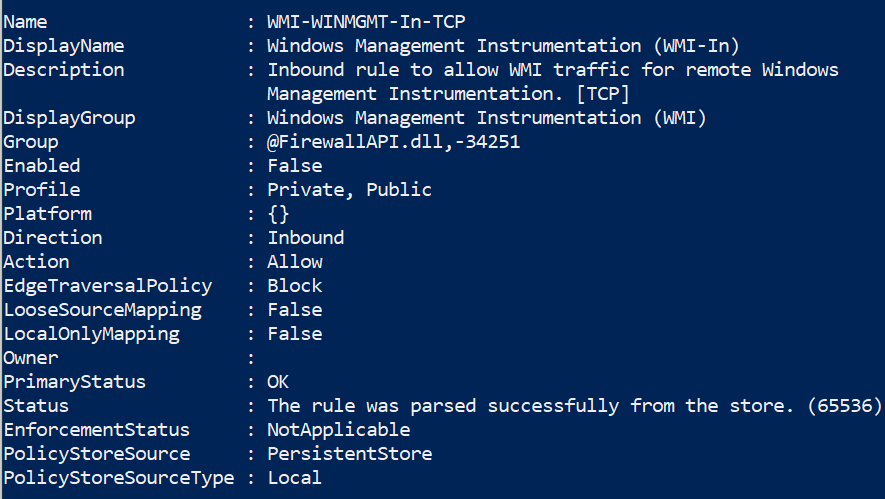This screenshot has width=885, height=499.
Task: Click the Allow value beside Action
Action: coord(295,261)
